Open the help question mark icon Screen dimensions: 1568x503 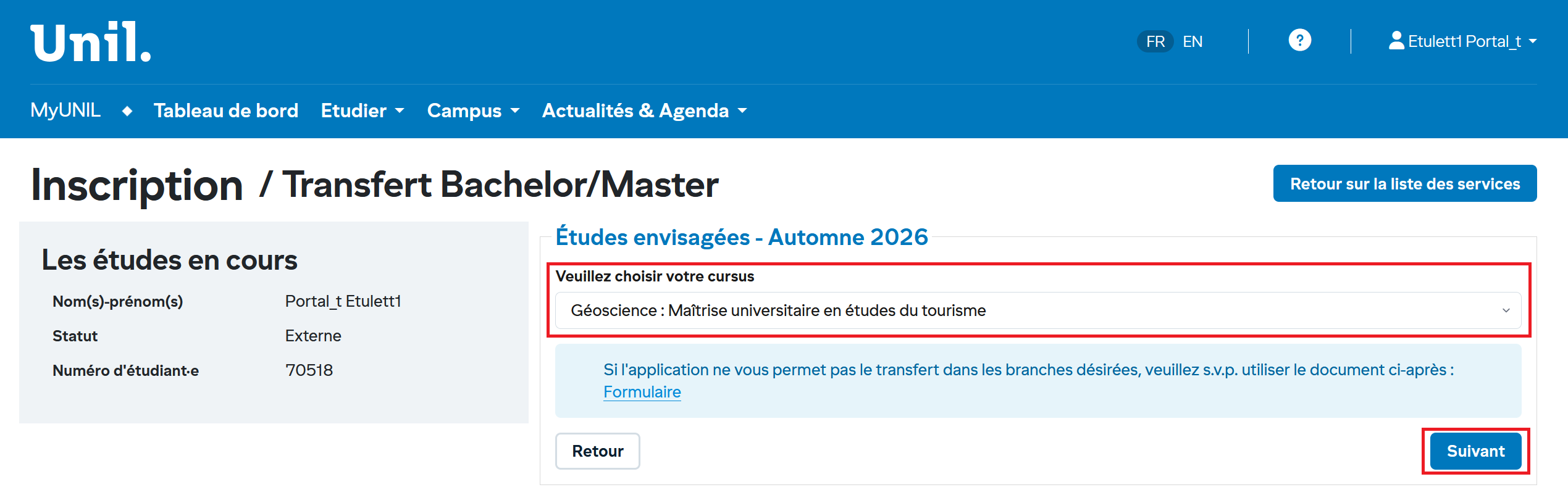[x=1299, y=41]
